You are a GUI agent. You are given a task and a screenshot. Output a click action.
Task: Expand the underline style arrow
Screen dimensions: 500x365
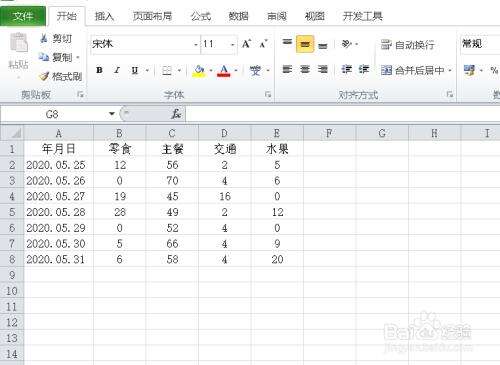coord(147,70)
